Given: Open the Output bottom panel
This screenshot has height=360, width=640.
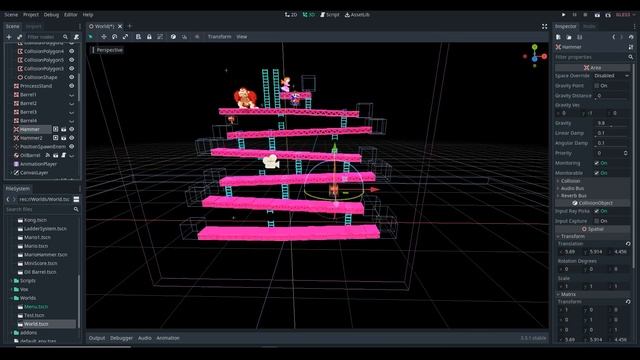Looking at the screenshot, I should click(x=97, y=338).
